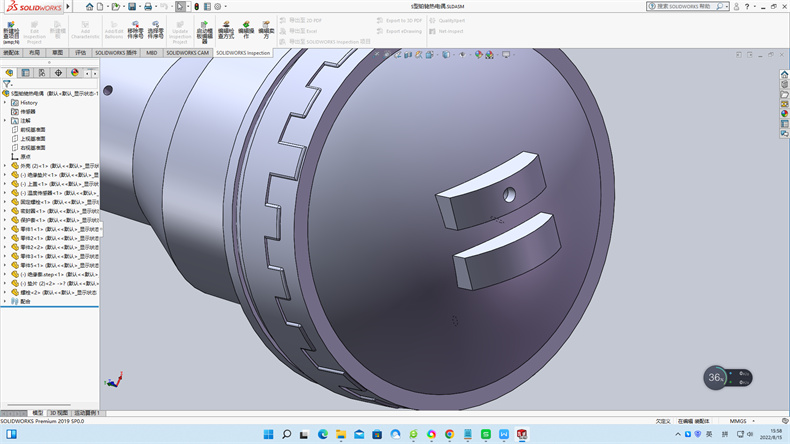Click the 新建检查项目 inspection project icon
The height and width of the screenshot is (444, 790).
pyautogui.click(x=11, y=28)
